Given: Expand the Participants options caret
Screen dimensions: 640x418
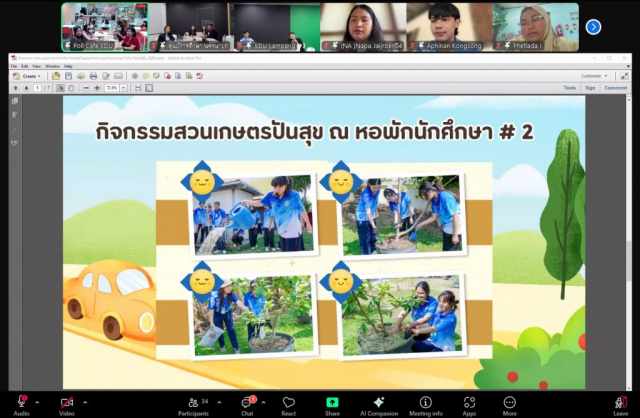Looking at the screenshot, I should (x=217, y=400).
